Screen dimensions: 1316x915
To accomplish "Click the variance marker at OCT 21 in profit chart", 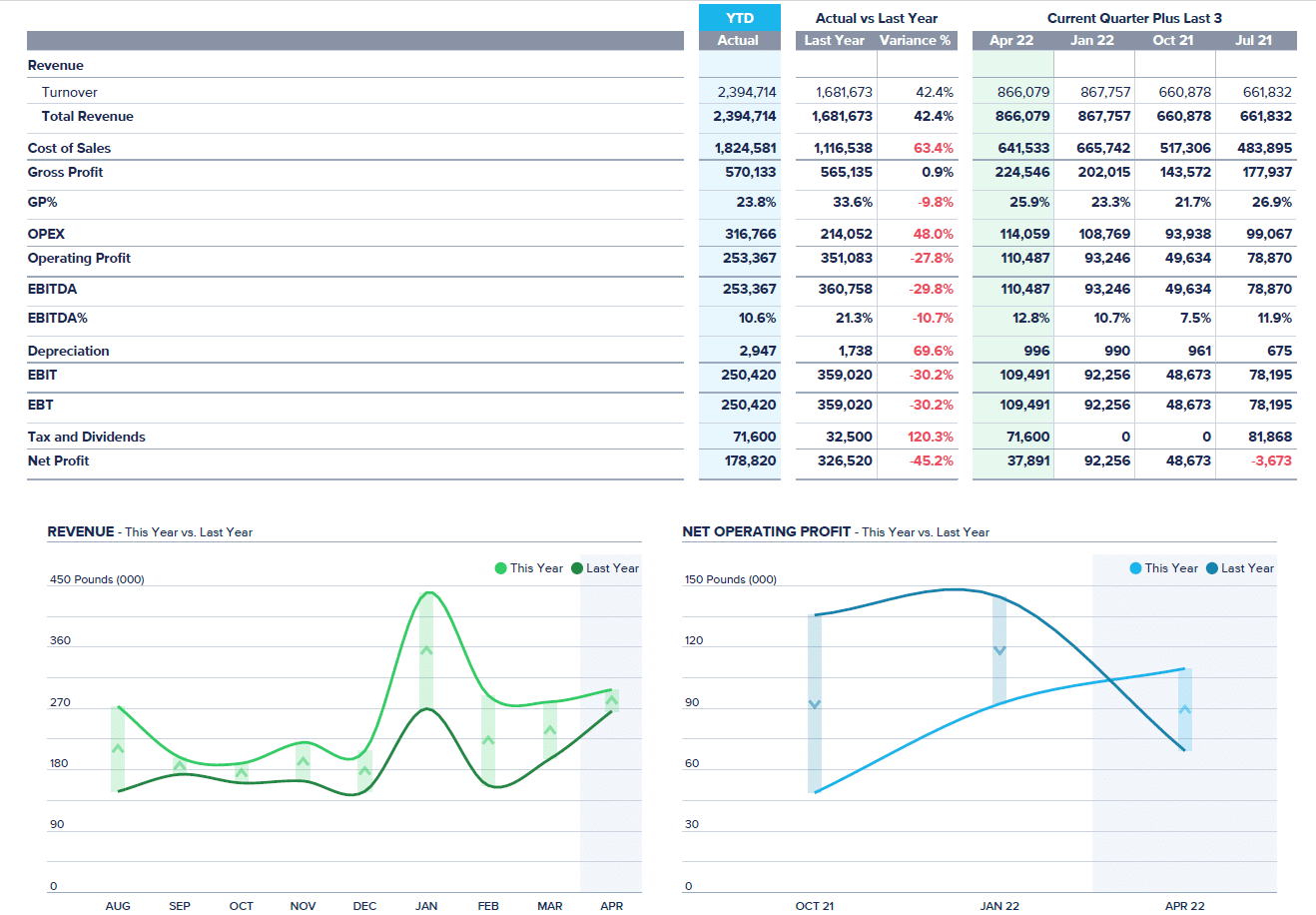I will coord(815,702).
